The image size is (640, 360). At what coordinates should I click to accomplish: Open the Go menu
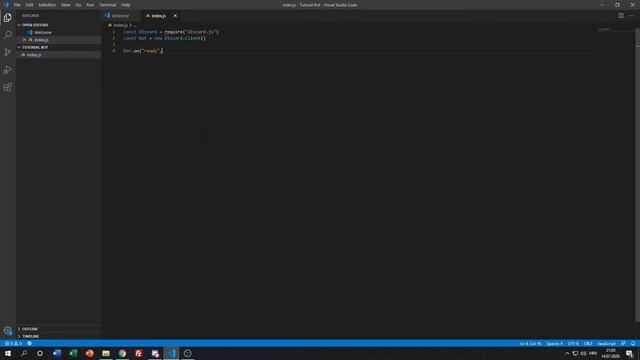tap(78, 5)
